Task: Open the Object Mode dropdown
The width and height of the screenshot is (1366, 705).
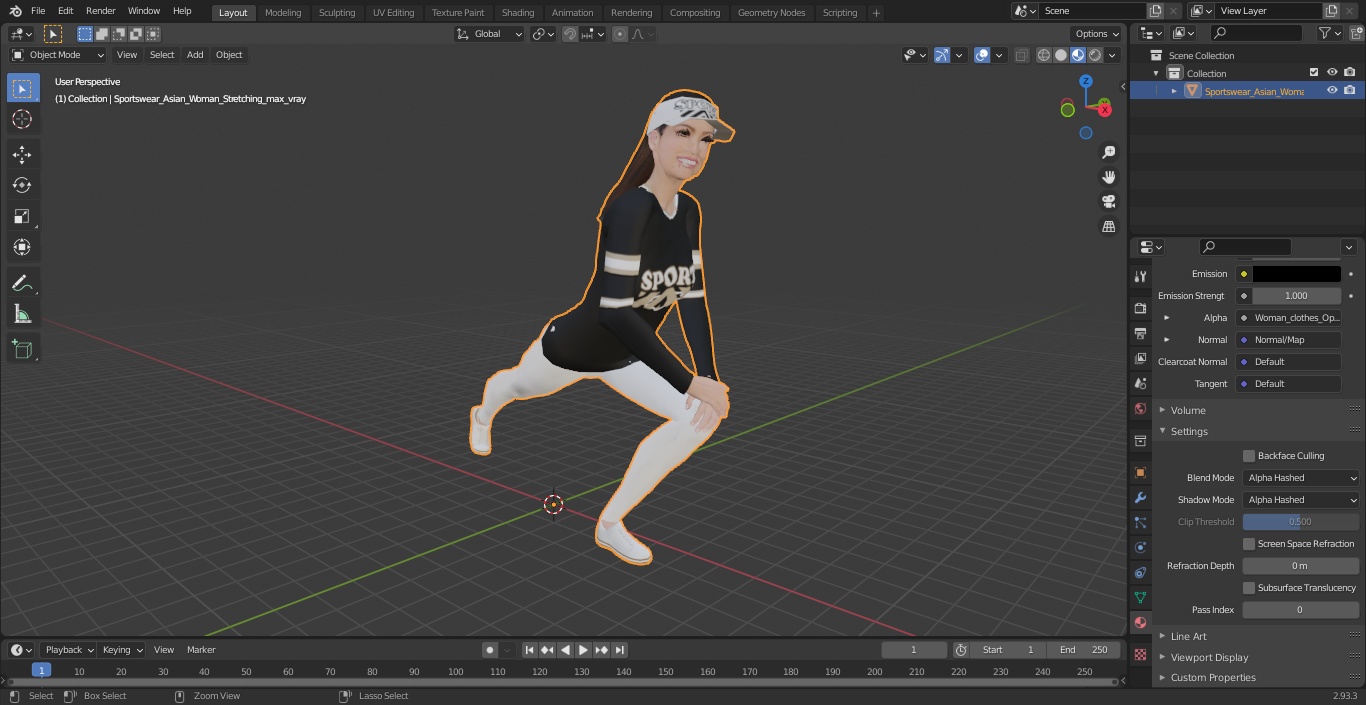Action: pos(58,55)
